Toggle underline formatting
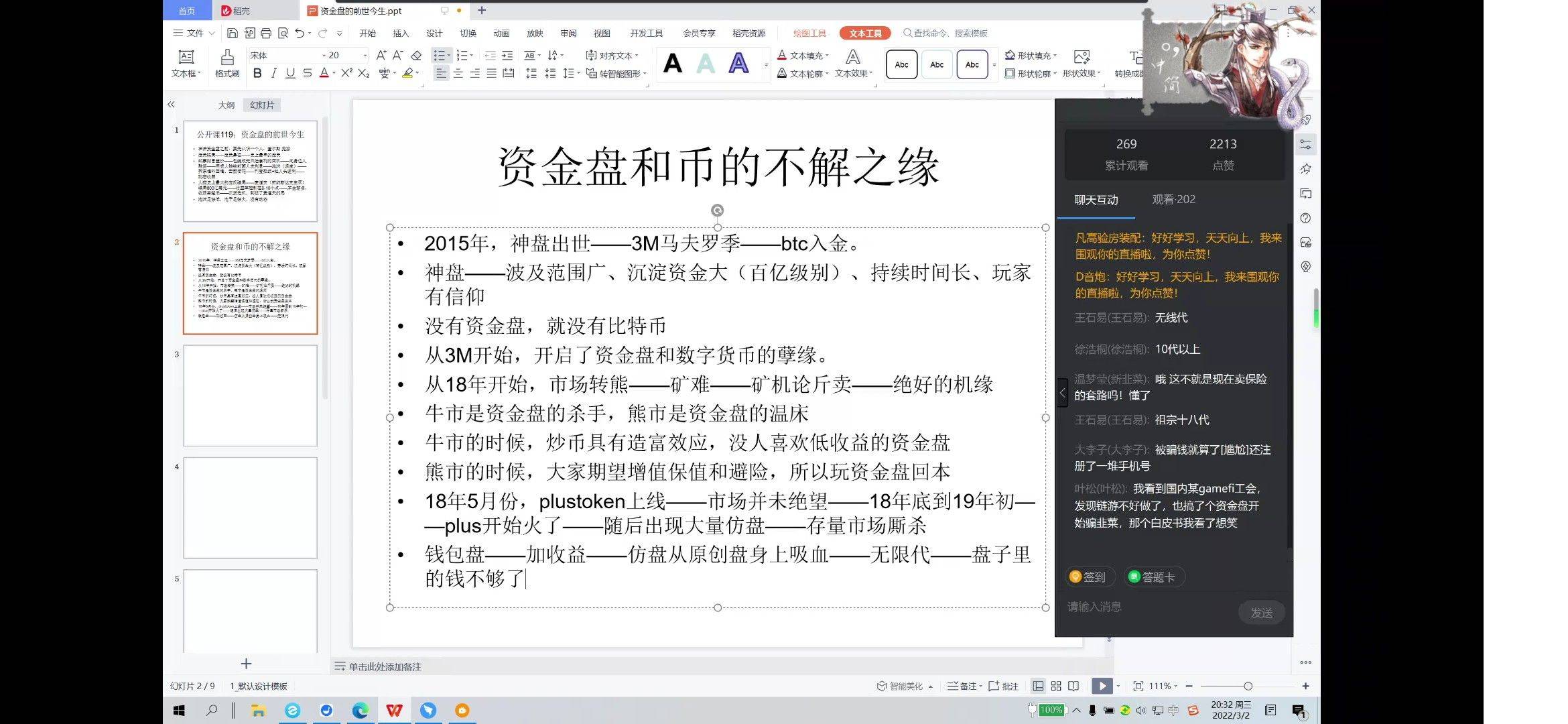The image size is (1568, 724). 290,73
